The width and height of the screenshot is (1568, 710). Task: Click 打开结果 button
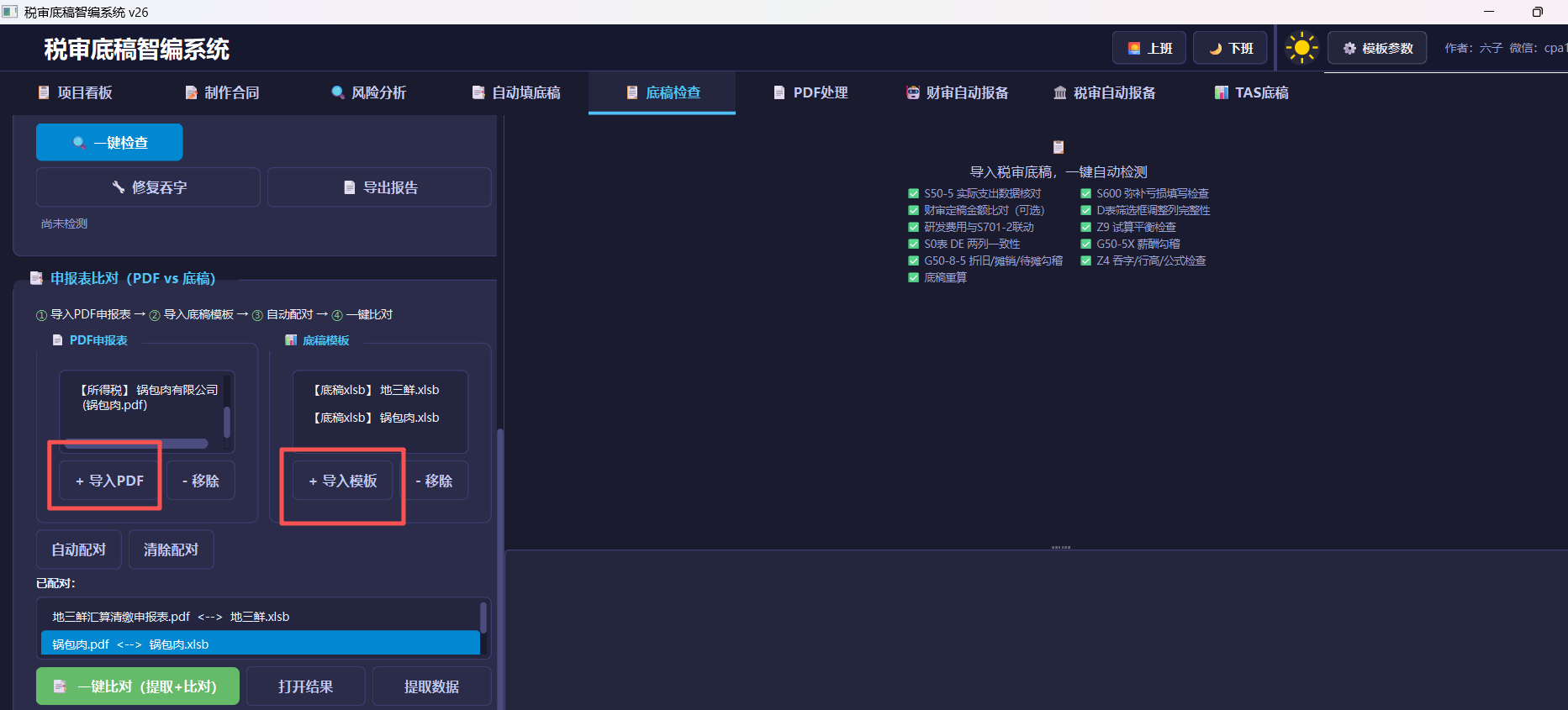coord(306,686)
